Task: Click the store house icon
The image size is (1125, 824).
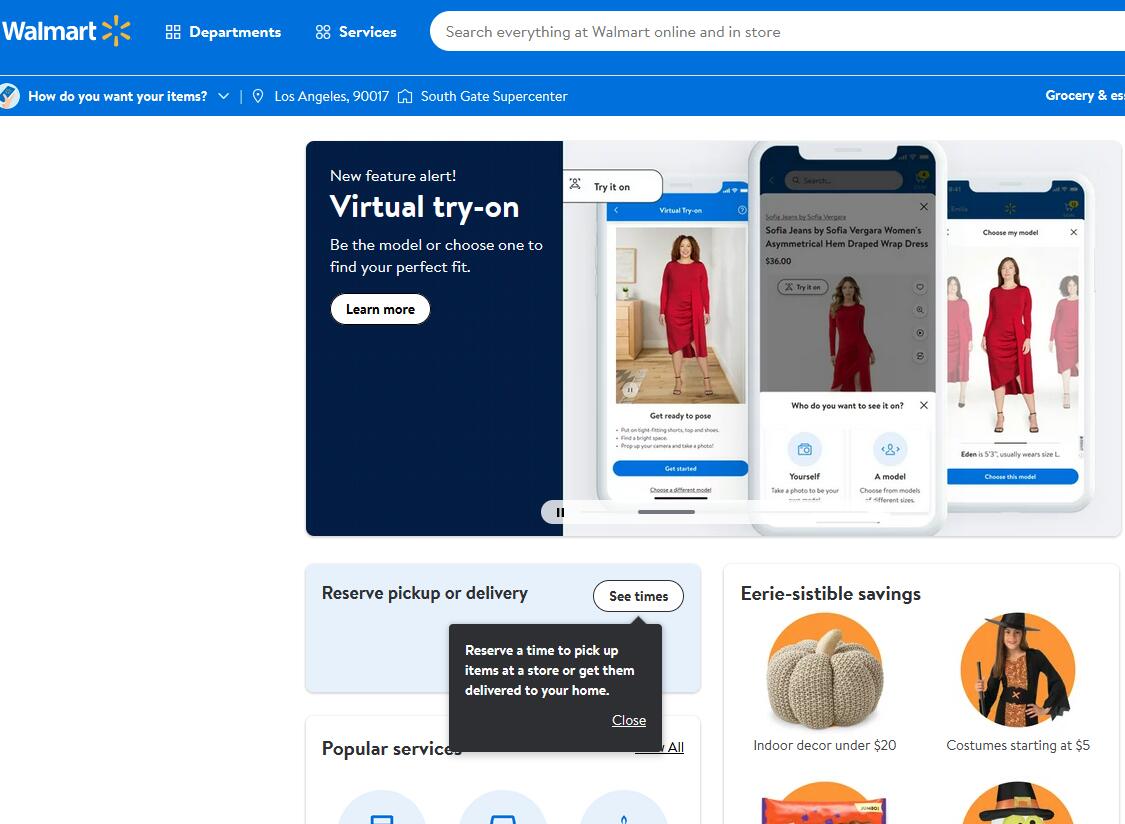Action: pos(405,96)
